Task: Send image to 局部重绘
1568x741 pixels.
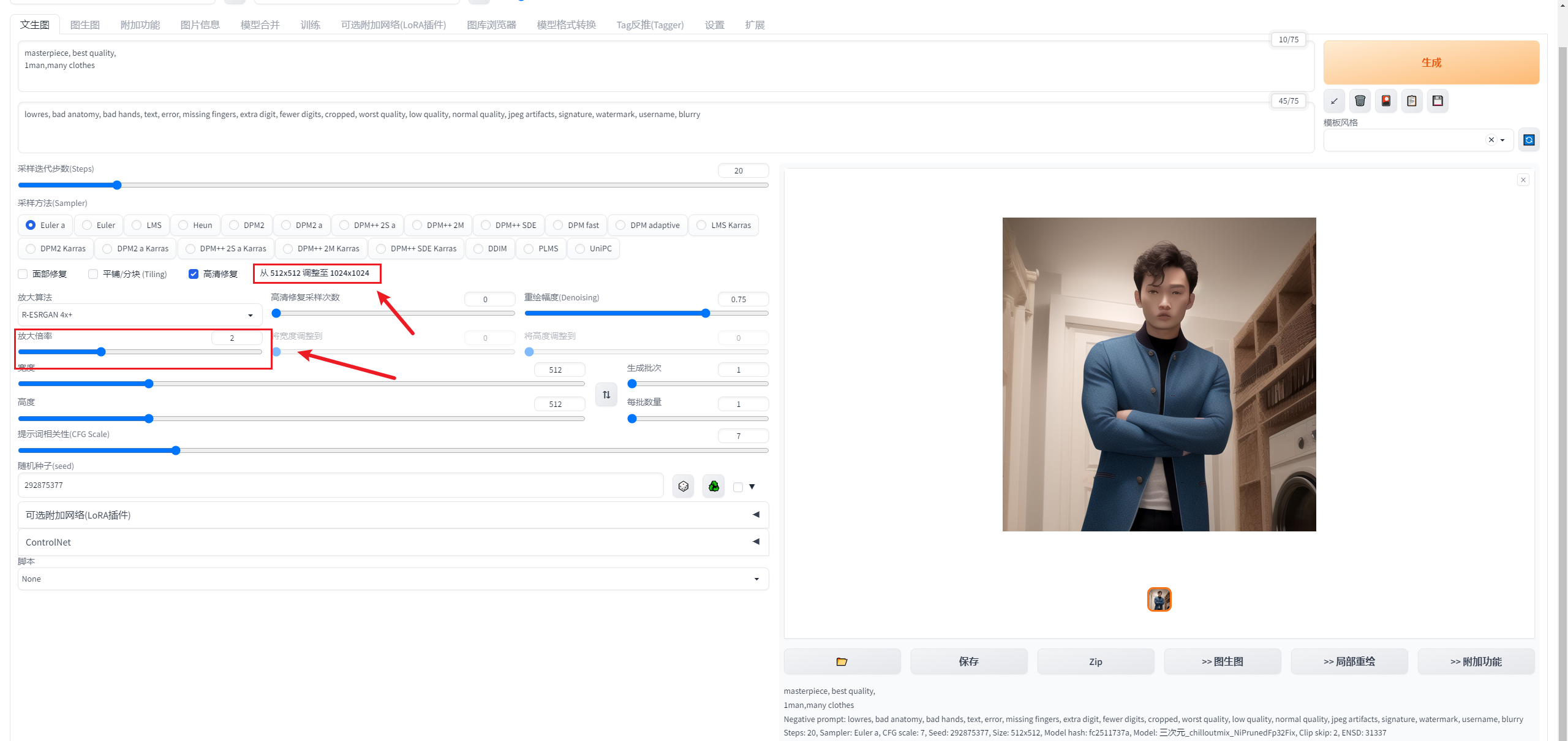Action: 1349,661
